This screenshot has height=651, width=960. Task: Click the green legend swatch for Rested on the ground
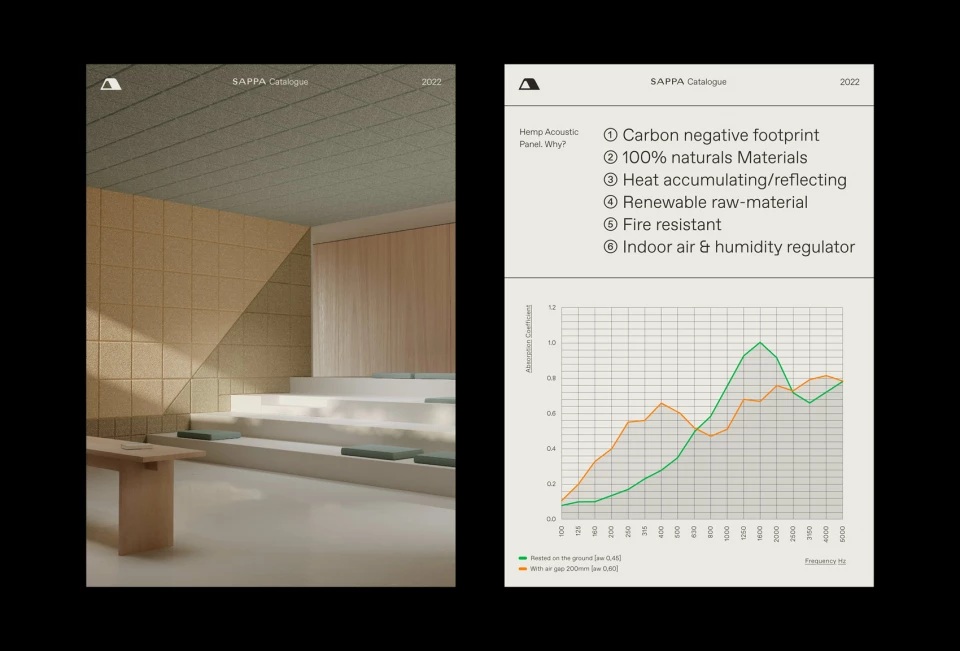(523, 558)
